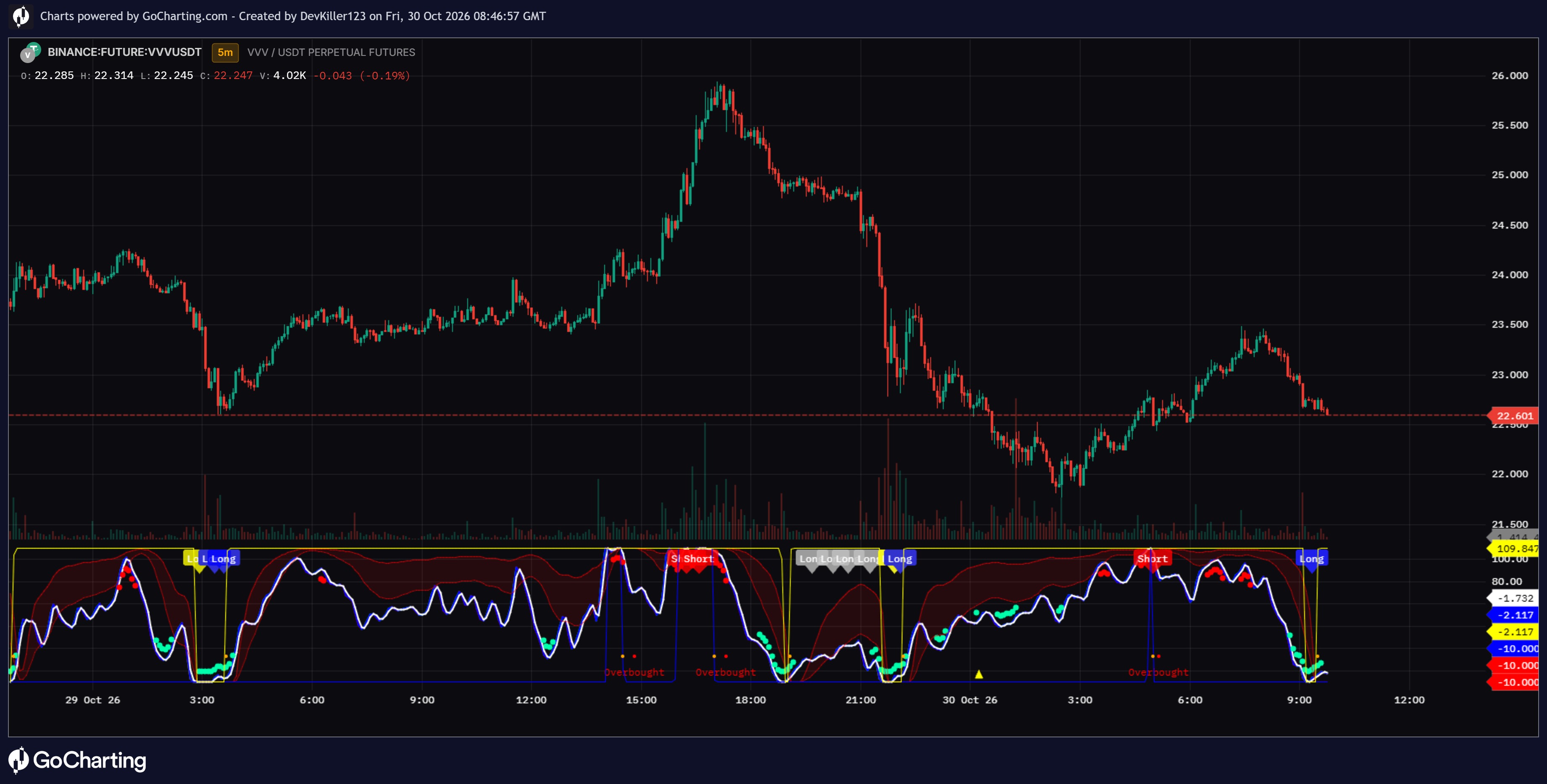Click the white -1.732 indicator value tag
The width and height of the screenshot is (1547, 784).
pos(1513,598)
